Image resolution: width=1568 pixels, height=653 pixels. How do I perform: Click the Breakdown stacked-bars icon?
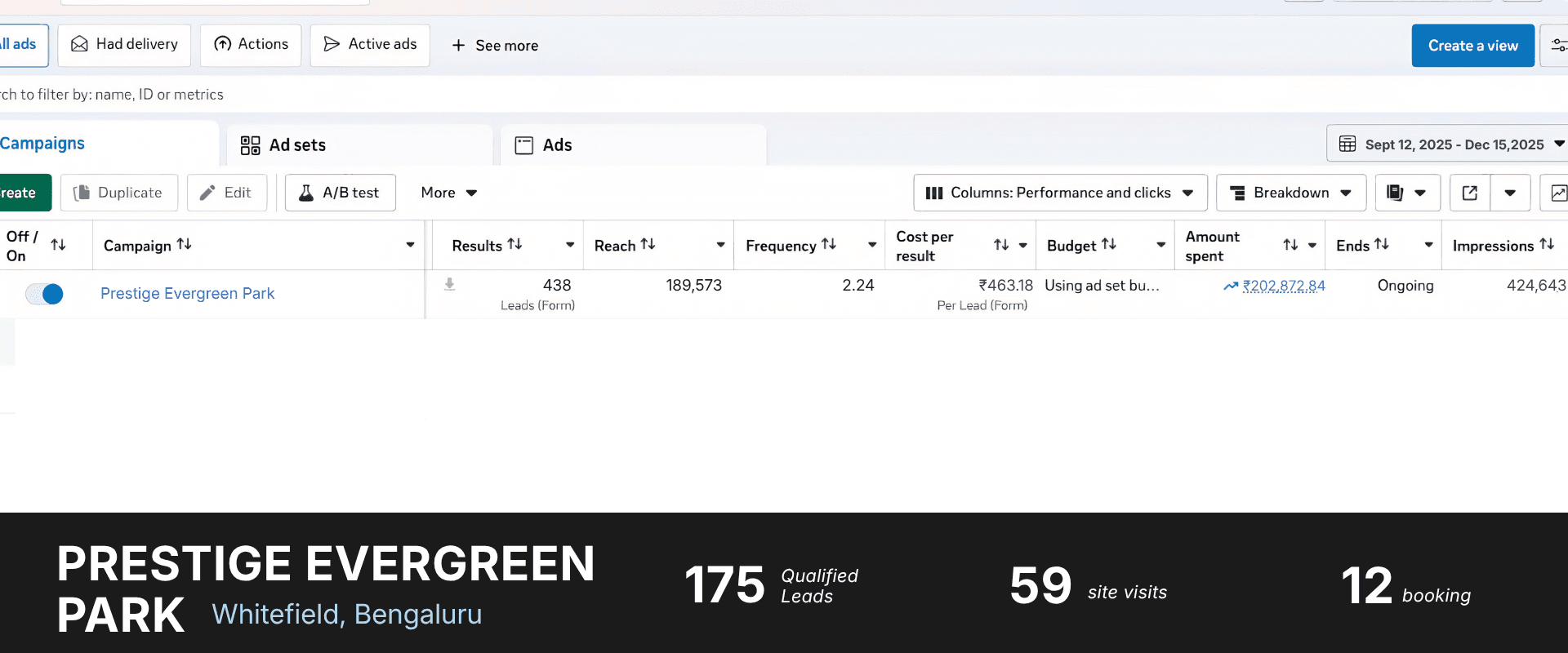(x=1237, y=193)
